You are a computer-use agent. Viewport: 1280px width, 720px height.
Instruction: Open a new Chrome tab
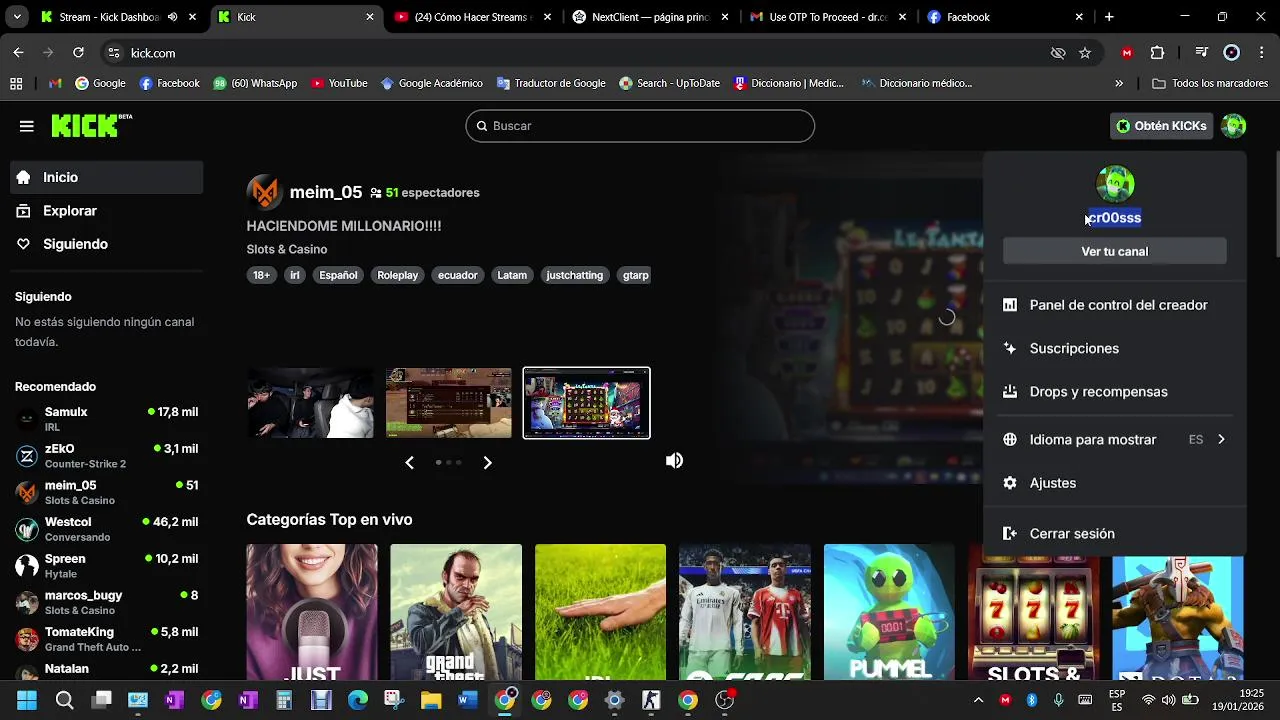point(1109,17)
